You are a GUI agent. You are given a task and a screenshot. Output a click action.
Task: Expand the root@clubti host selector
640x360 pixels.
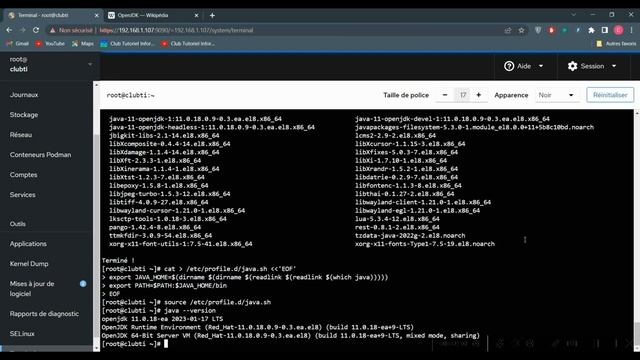(50, 64)
